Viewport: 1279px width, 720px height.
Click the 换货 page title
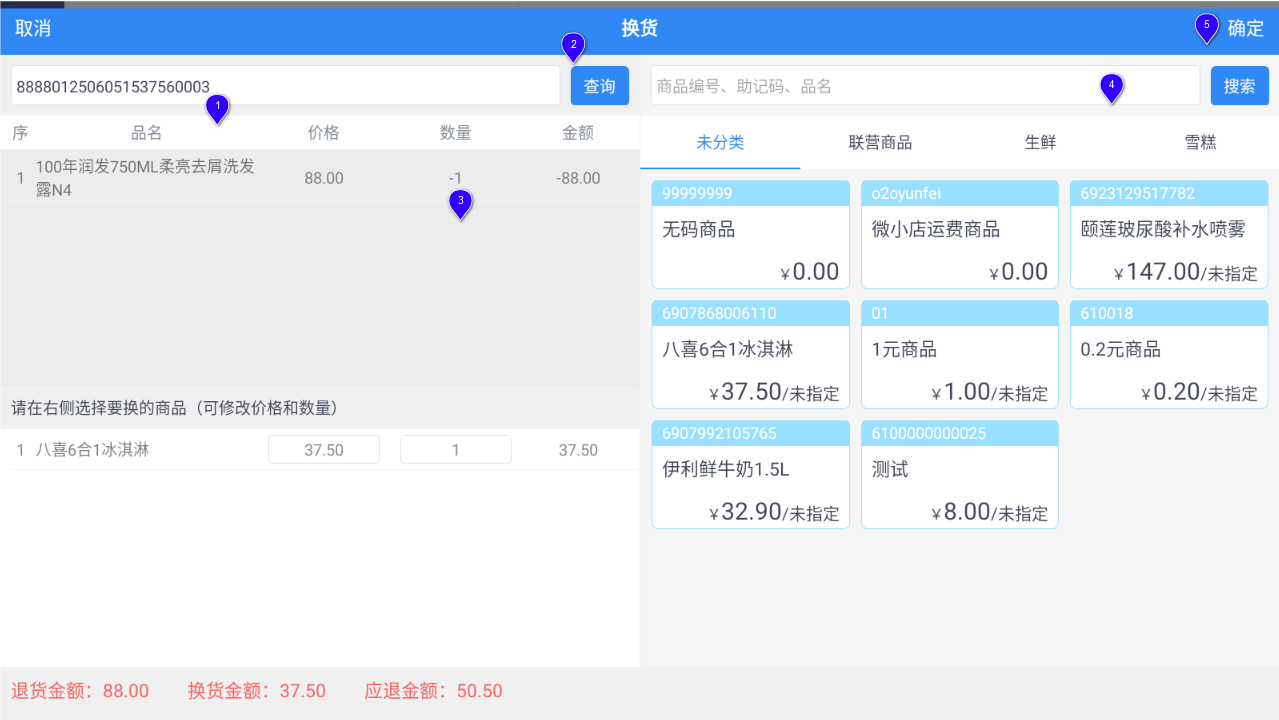[x=640, y=28]
